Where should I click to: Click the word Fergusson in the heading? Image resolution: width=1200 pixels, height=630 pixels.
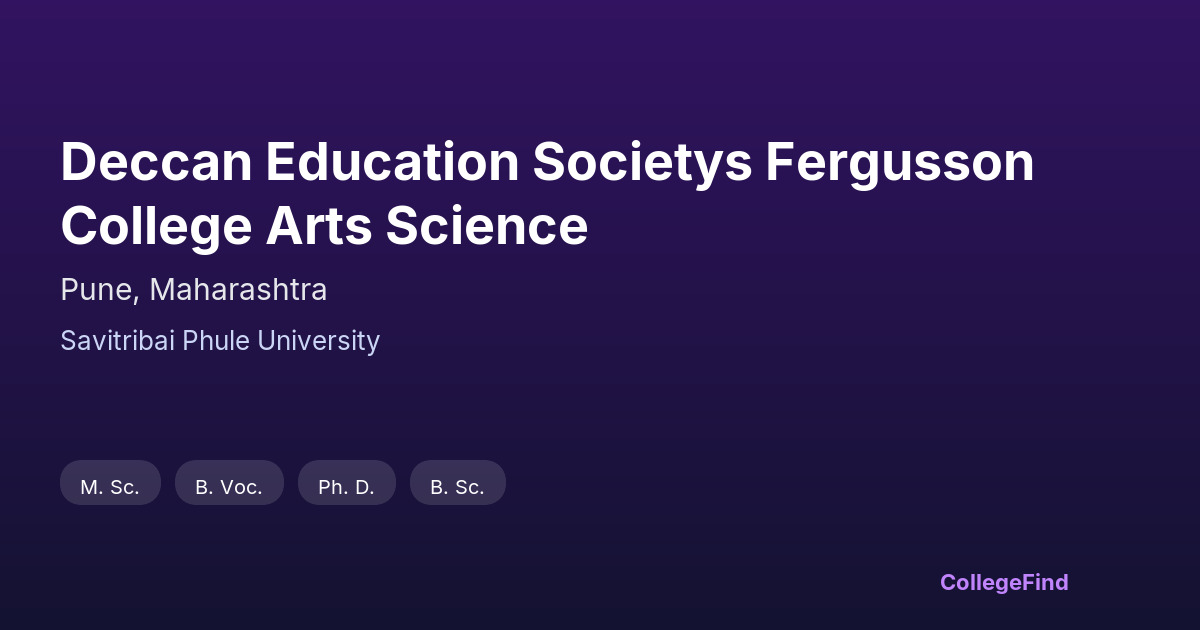900,162
